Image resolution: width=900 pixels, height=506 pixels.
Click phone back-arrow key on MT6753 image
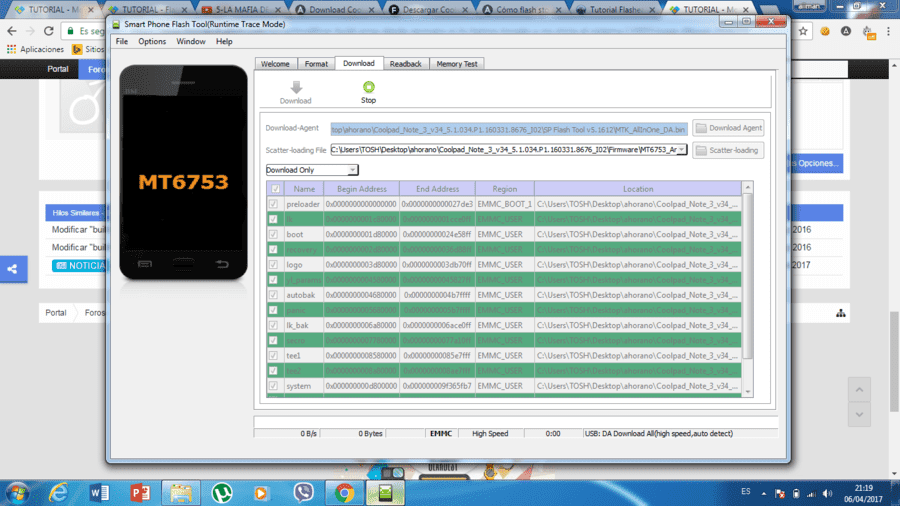click(x=222, y=264)
